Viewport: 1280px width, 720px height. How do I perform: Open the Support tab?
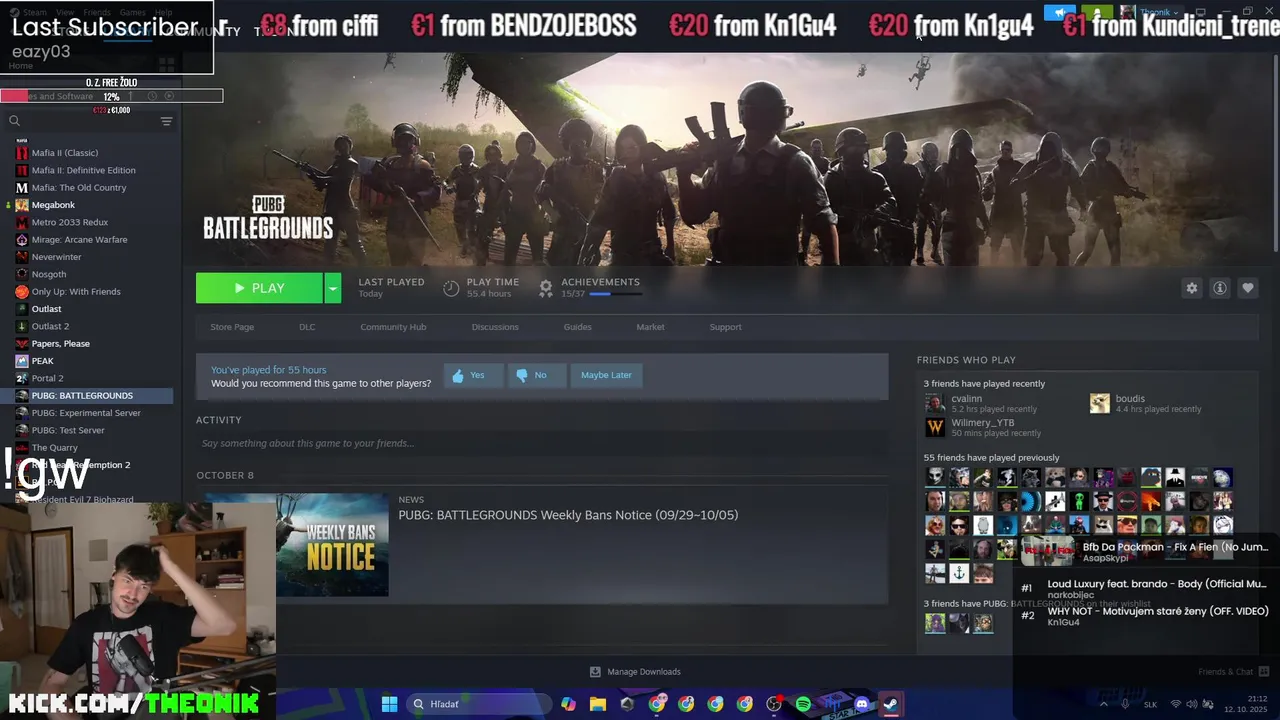click(725, 327)
